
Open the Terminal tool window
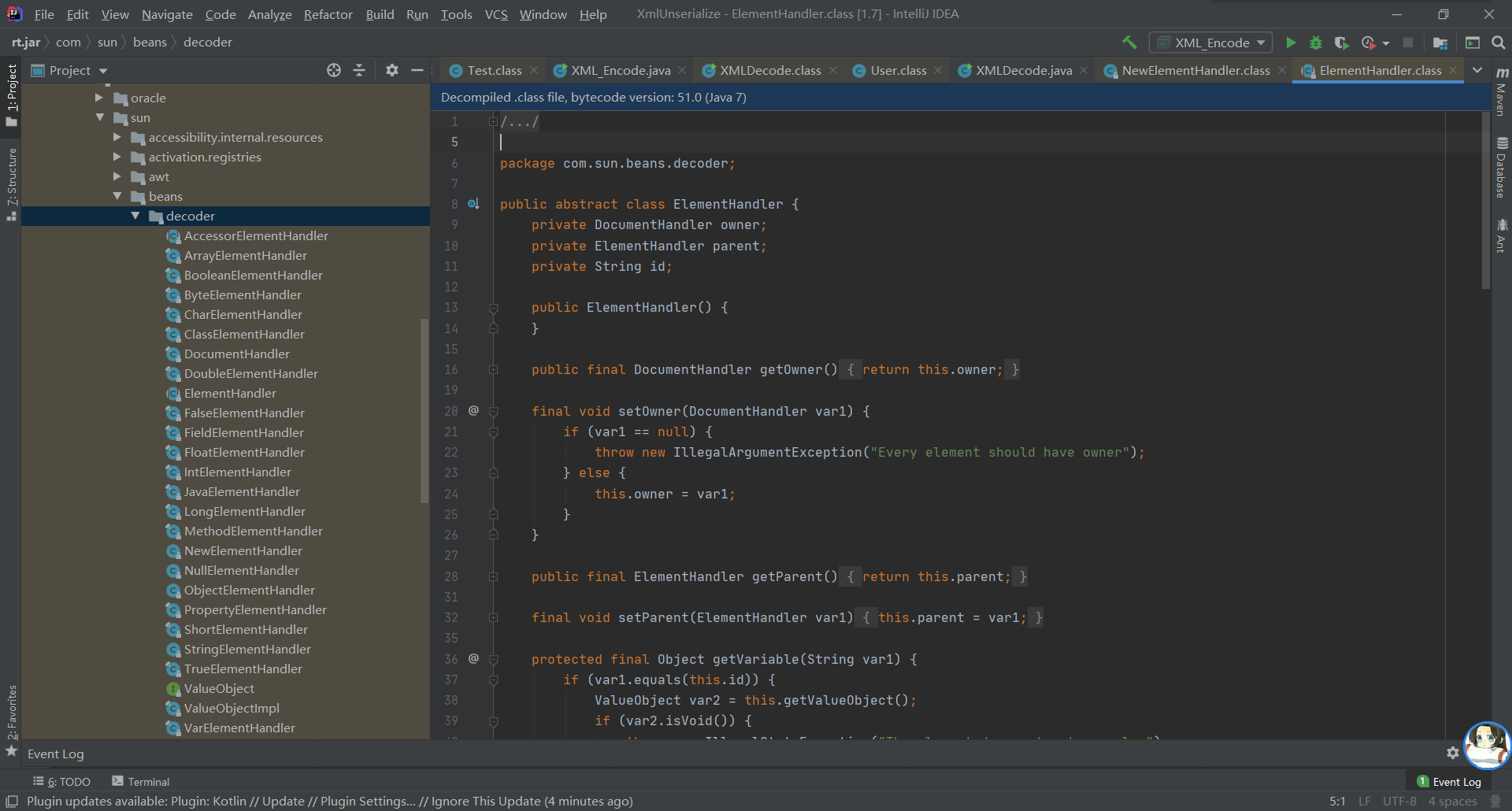(140, 781)
